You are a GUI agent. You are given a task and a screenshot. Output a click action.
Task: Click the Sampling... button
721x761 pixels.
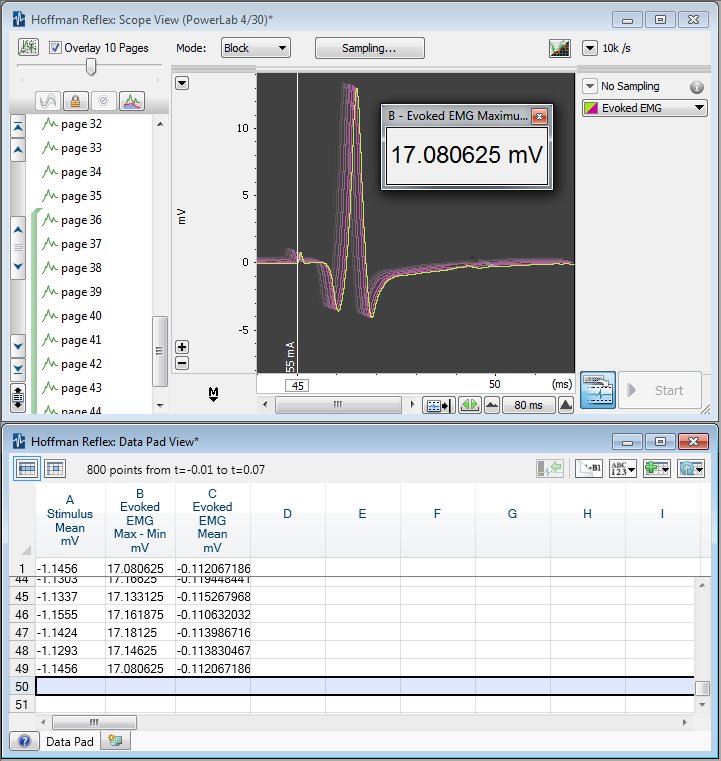[x=369, y=48]
